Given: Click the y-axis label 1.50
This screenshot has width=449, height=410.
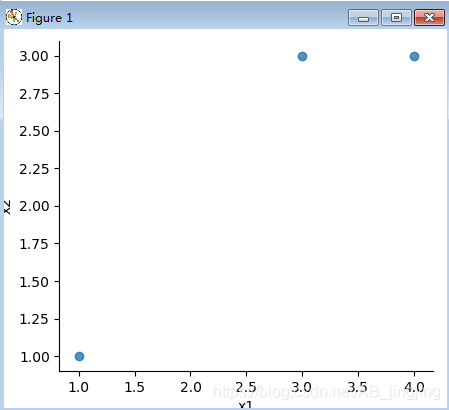Looking at the screenshot, I should 34,282.
